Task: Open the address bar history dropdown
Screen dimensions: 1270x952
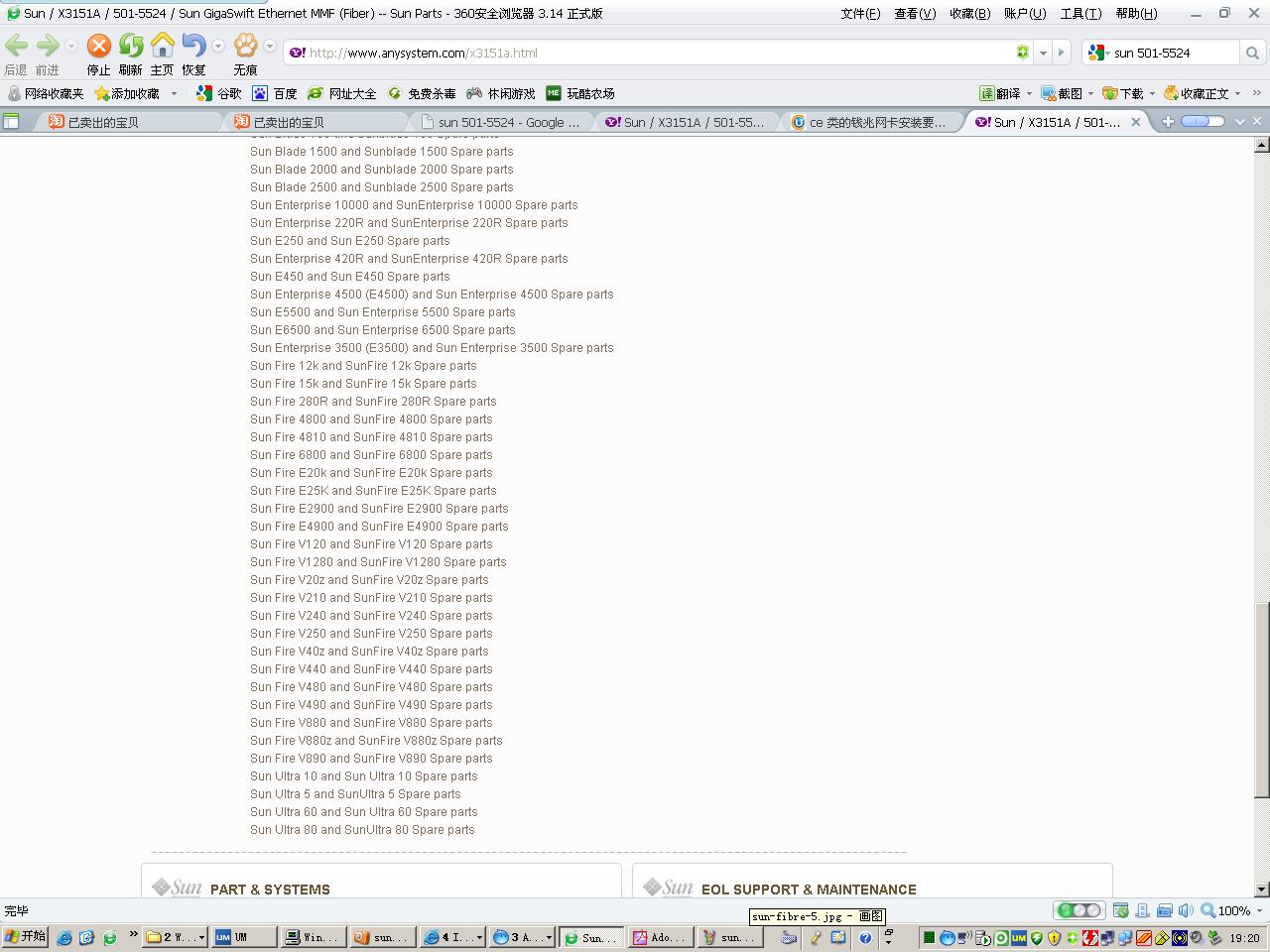Action: click(x=1043, y=53)
